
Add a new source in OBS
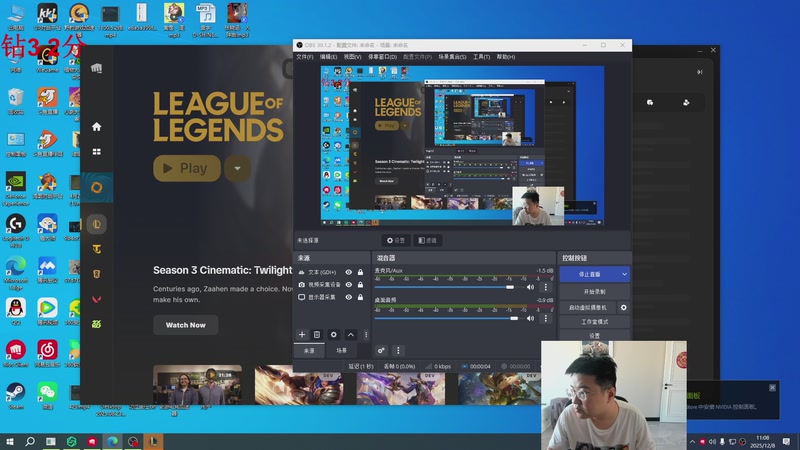(x=302, y=335)
